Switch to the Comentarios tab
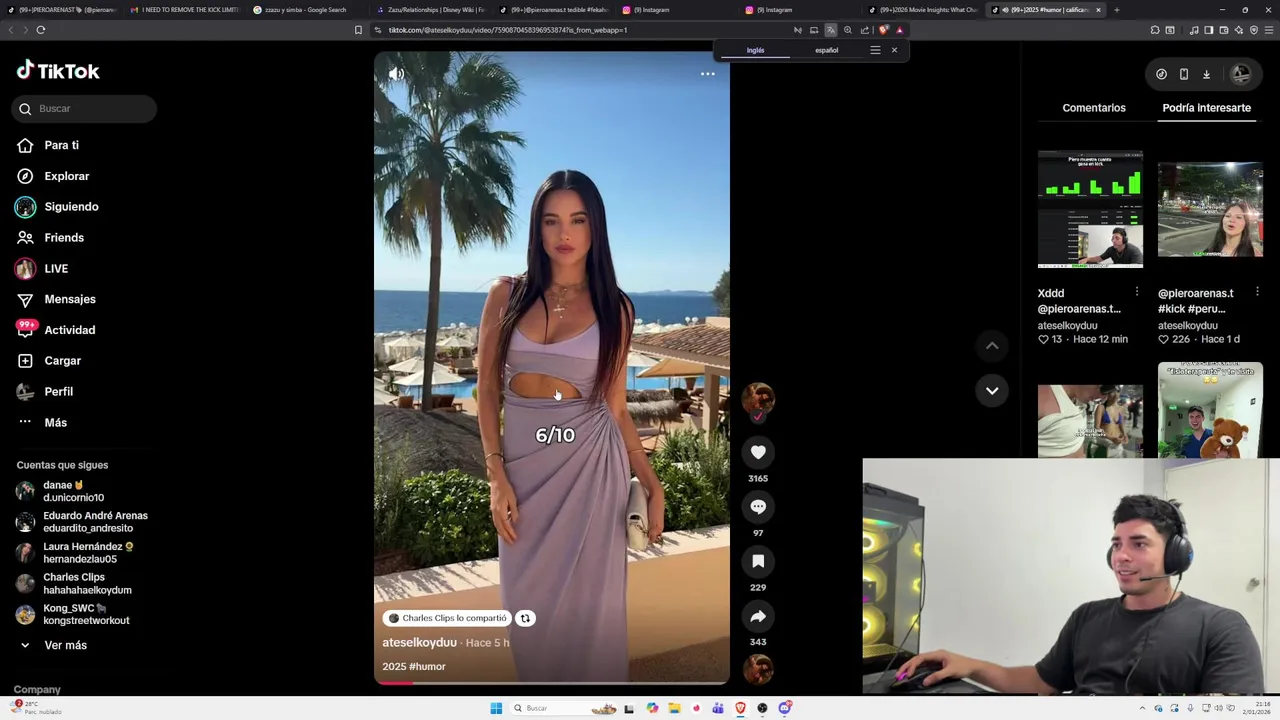1280x720 pixels. (x=1094, y=108)
